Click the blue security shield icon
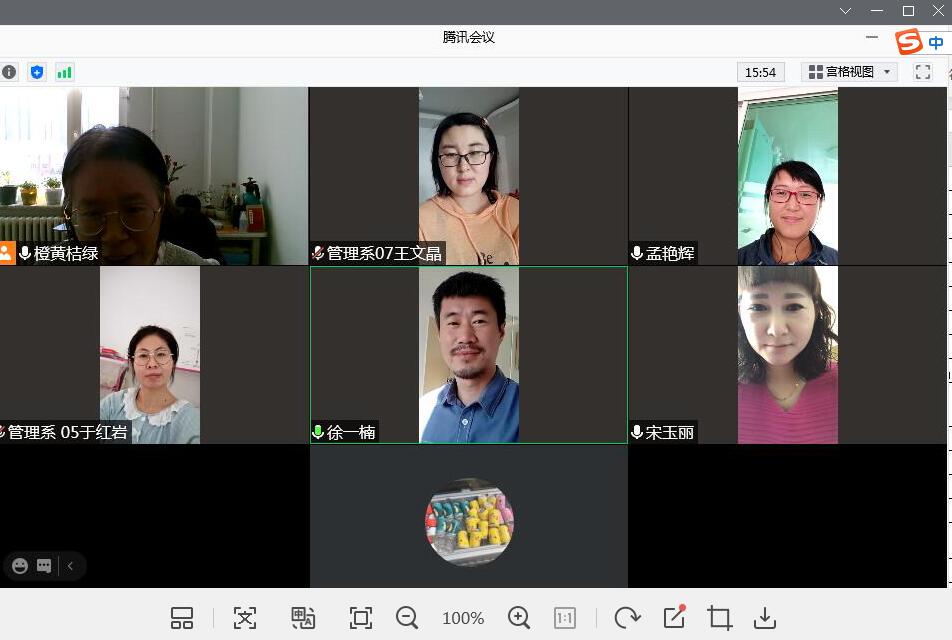 click(37, 72)
